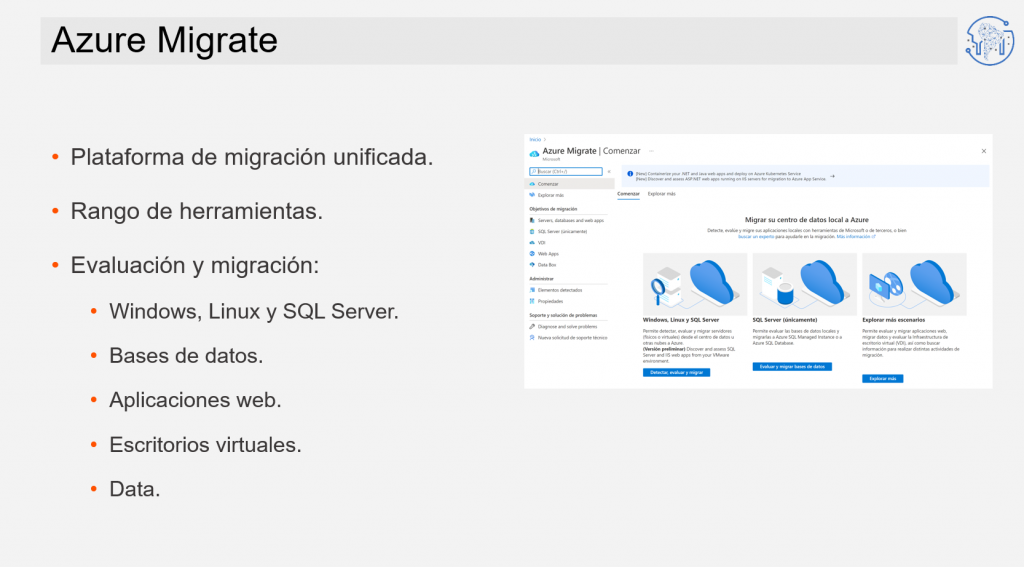
Task: Click the Diagnose and solve problems wrench icon
Action: (532, 327)
